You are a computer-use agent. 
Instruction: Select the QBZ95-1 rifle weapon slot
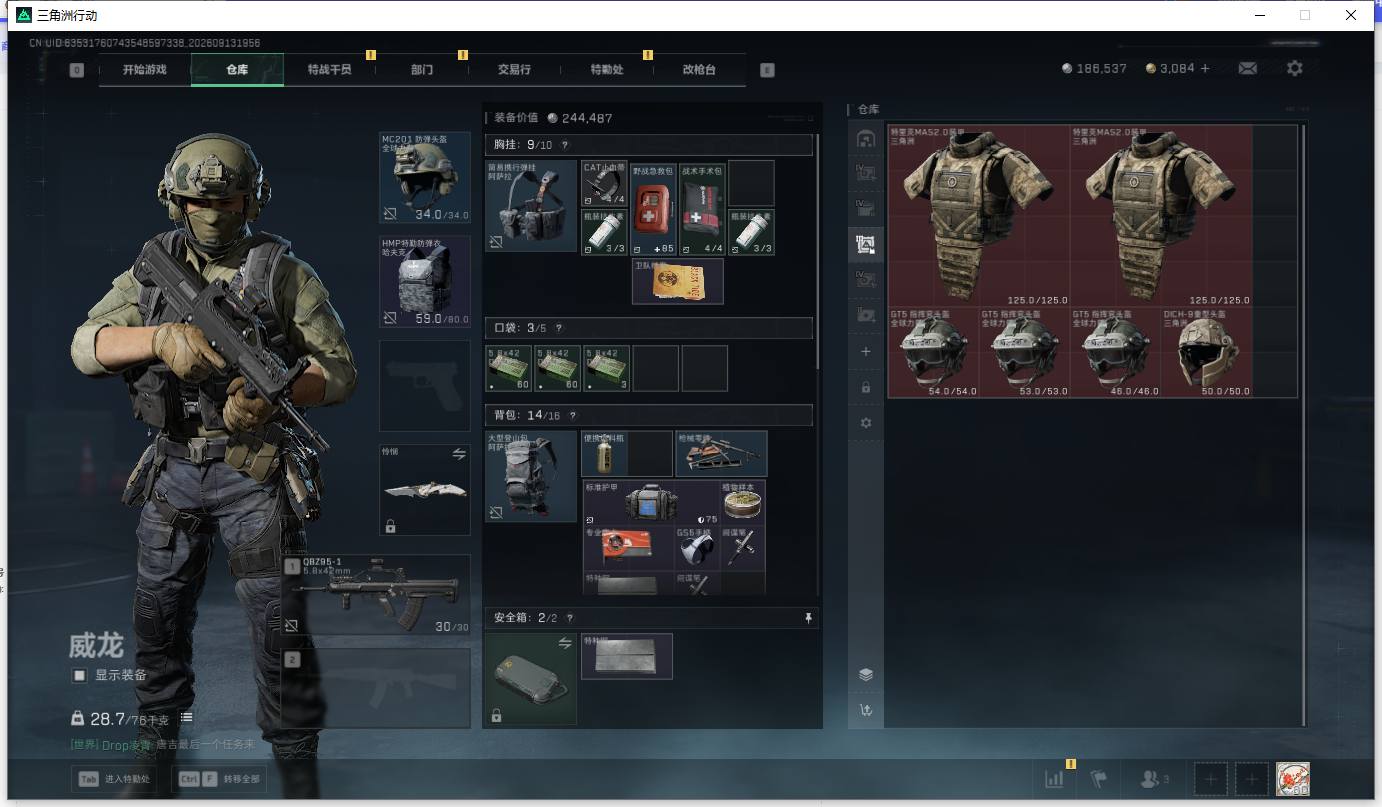tap(375, 594)
